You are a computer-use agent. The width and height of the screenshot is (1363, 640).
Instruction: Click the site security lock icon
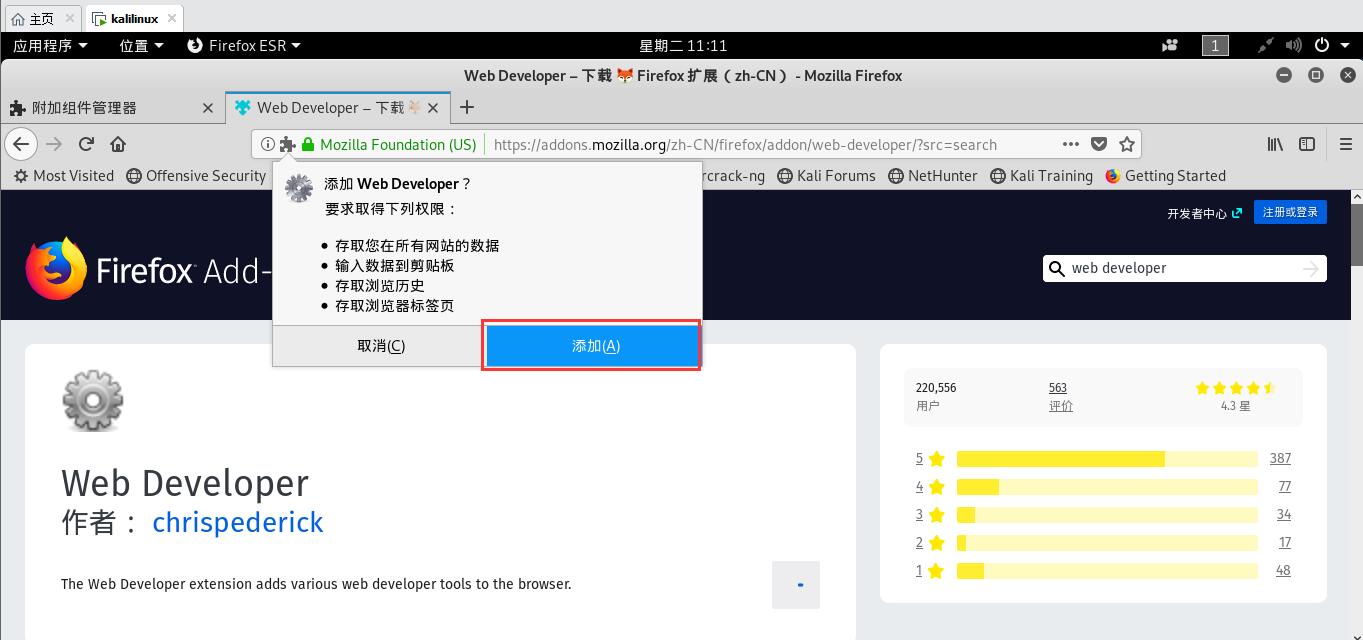[x=308, y=144]
